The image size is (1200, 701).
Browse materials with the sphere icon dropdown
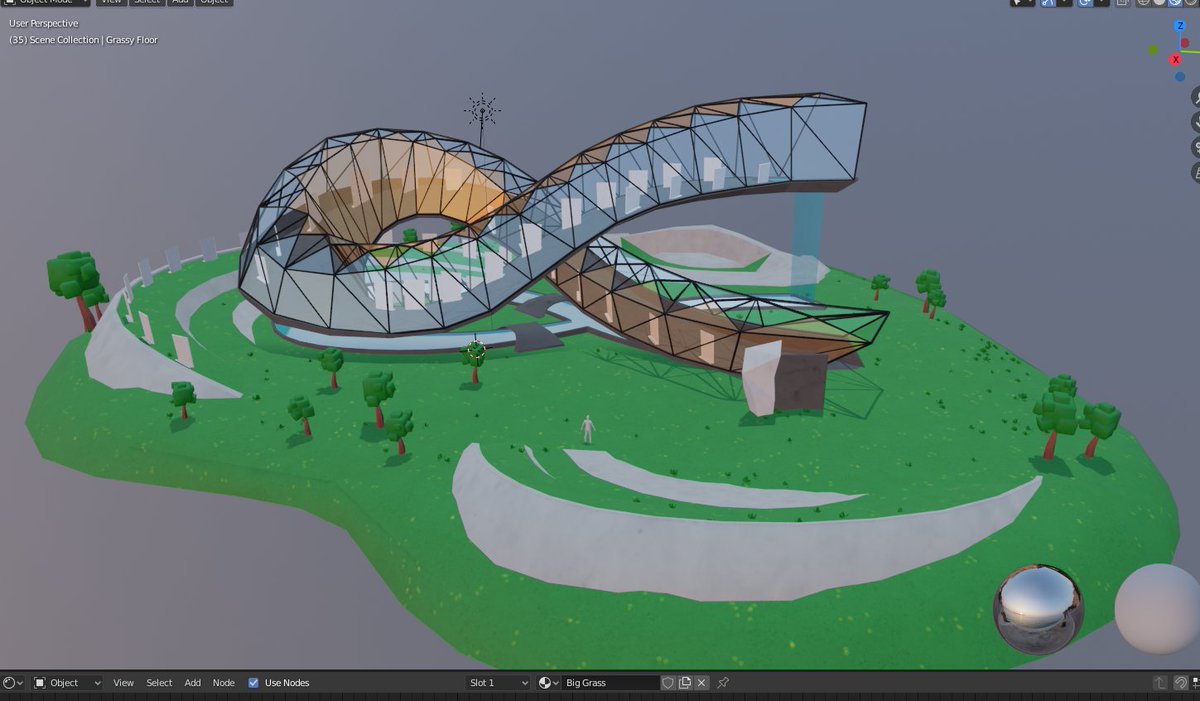click(x=549, y=683)
